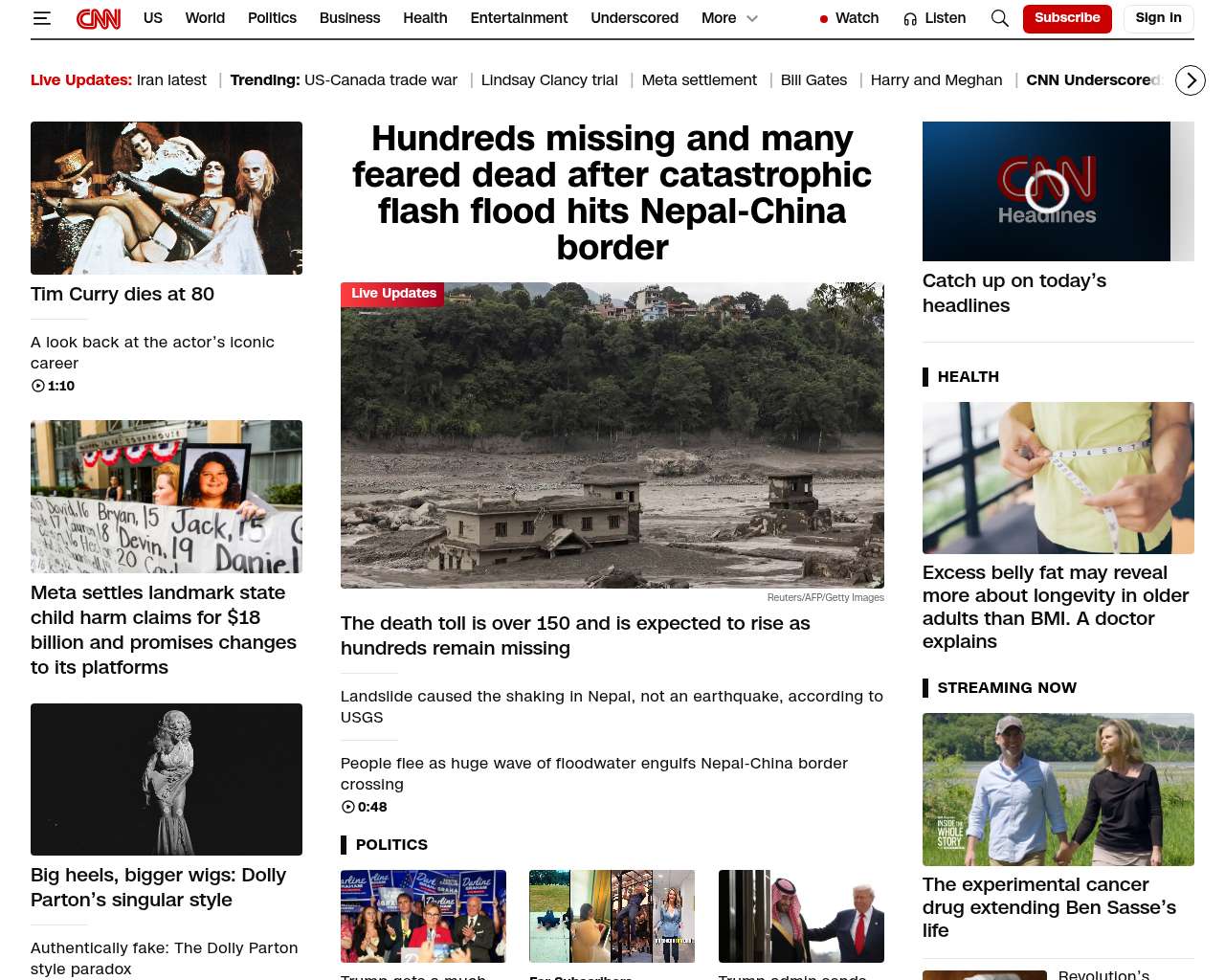Open the Trump handshake thumbnail
The image size is (1225, 980).
[801, 916]
